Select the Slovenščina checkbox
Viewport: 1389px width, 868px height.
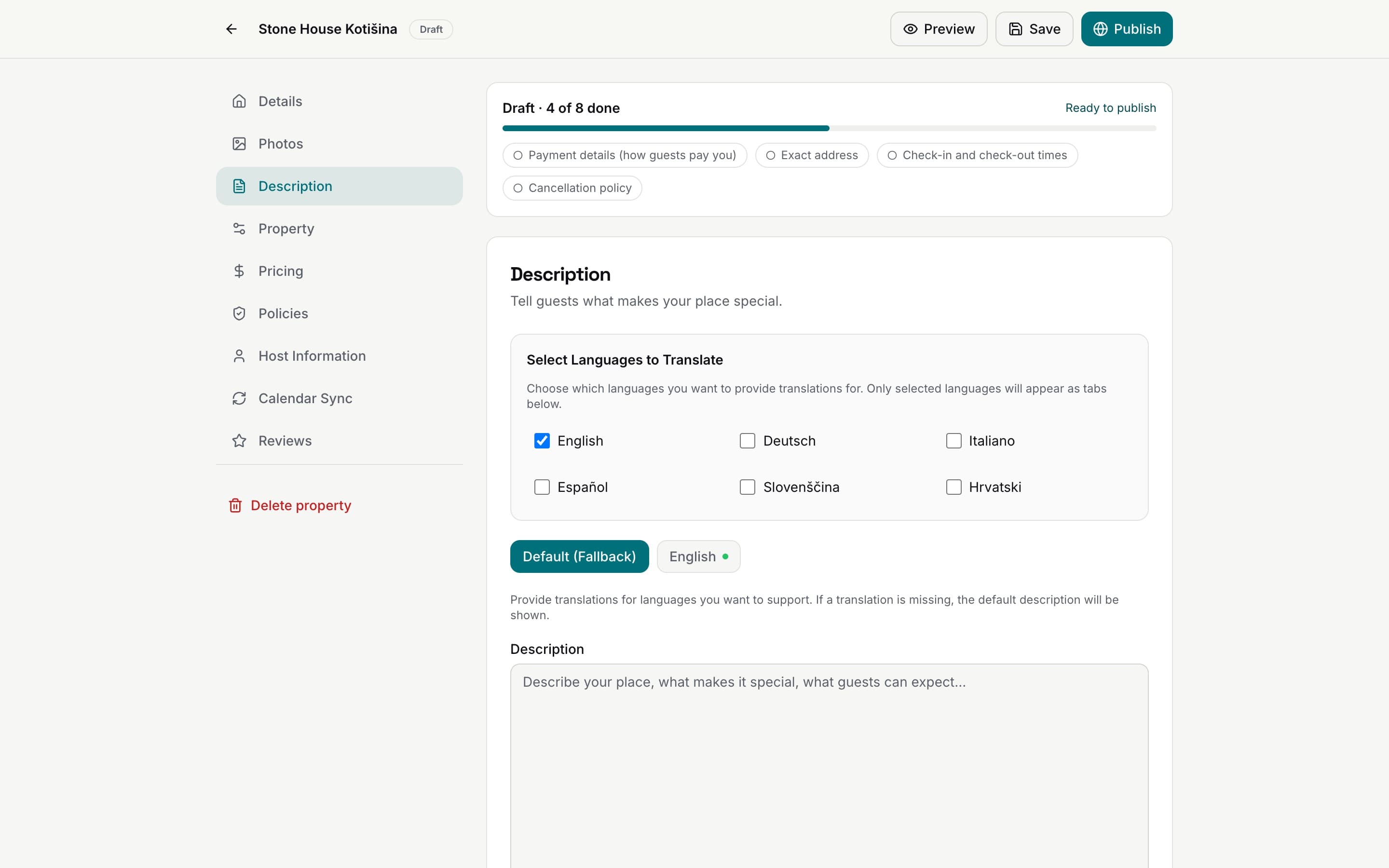[747, 487]
